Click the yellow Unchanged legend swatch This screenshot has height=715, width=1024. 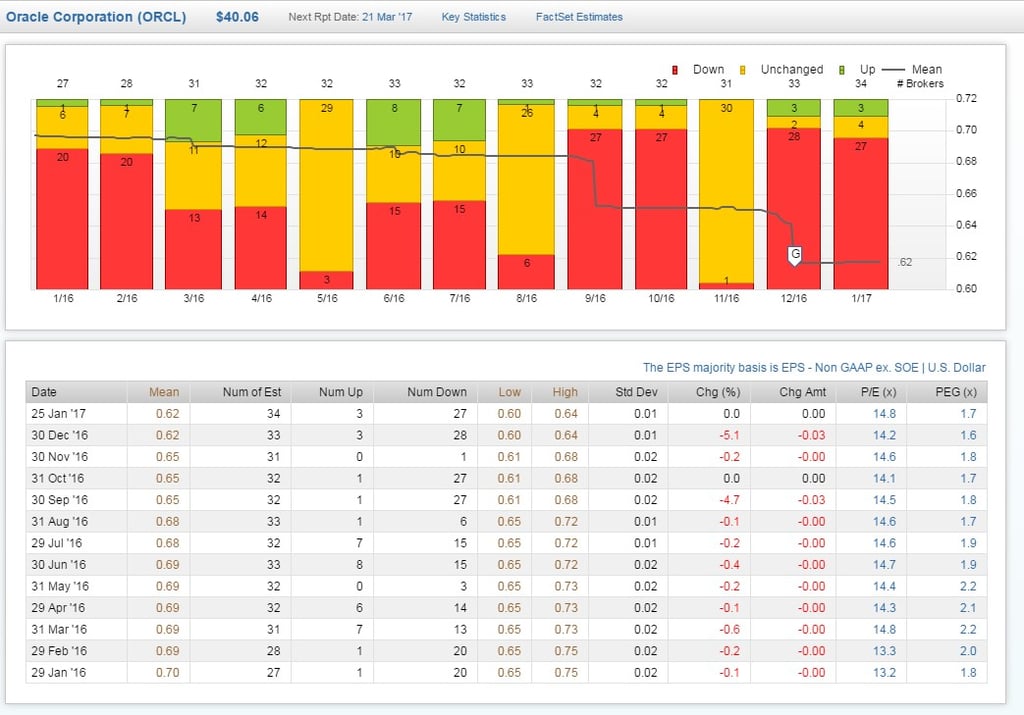point(743,70)
